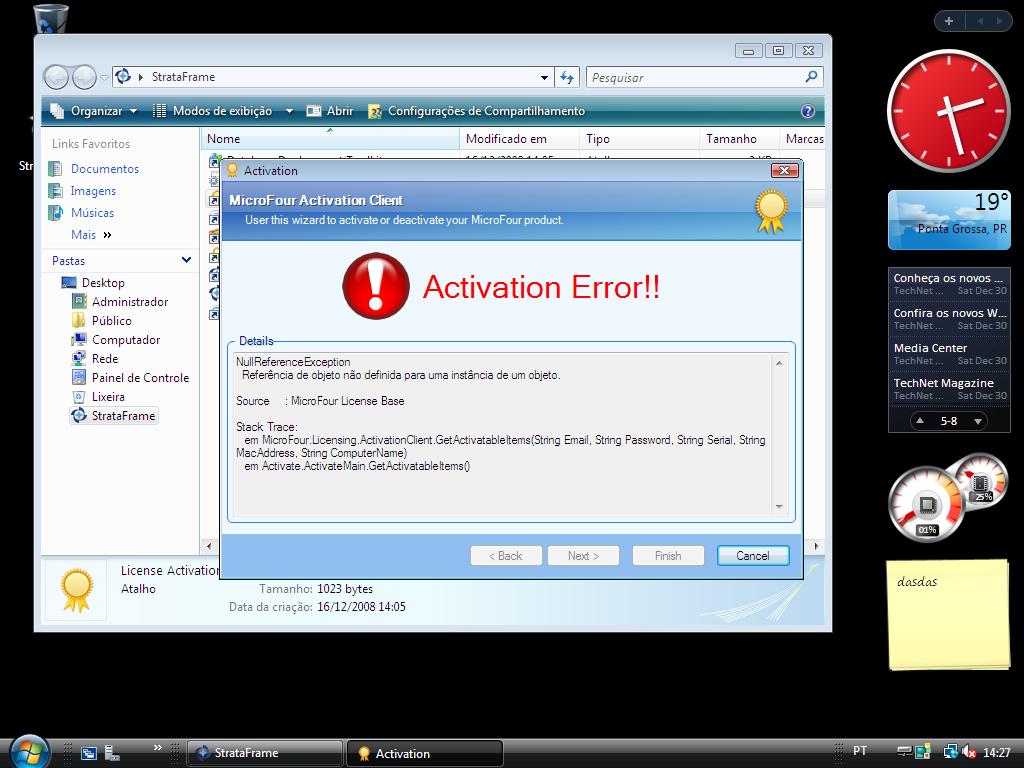Click the muted volume tray icon
Screen dimensions: 1024x768
(x=968, y=752)
